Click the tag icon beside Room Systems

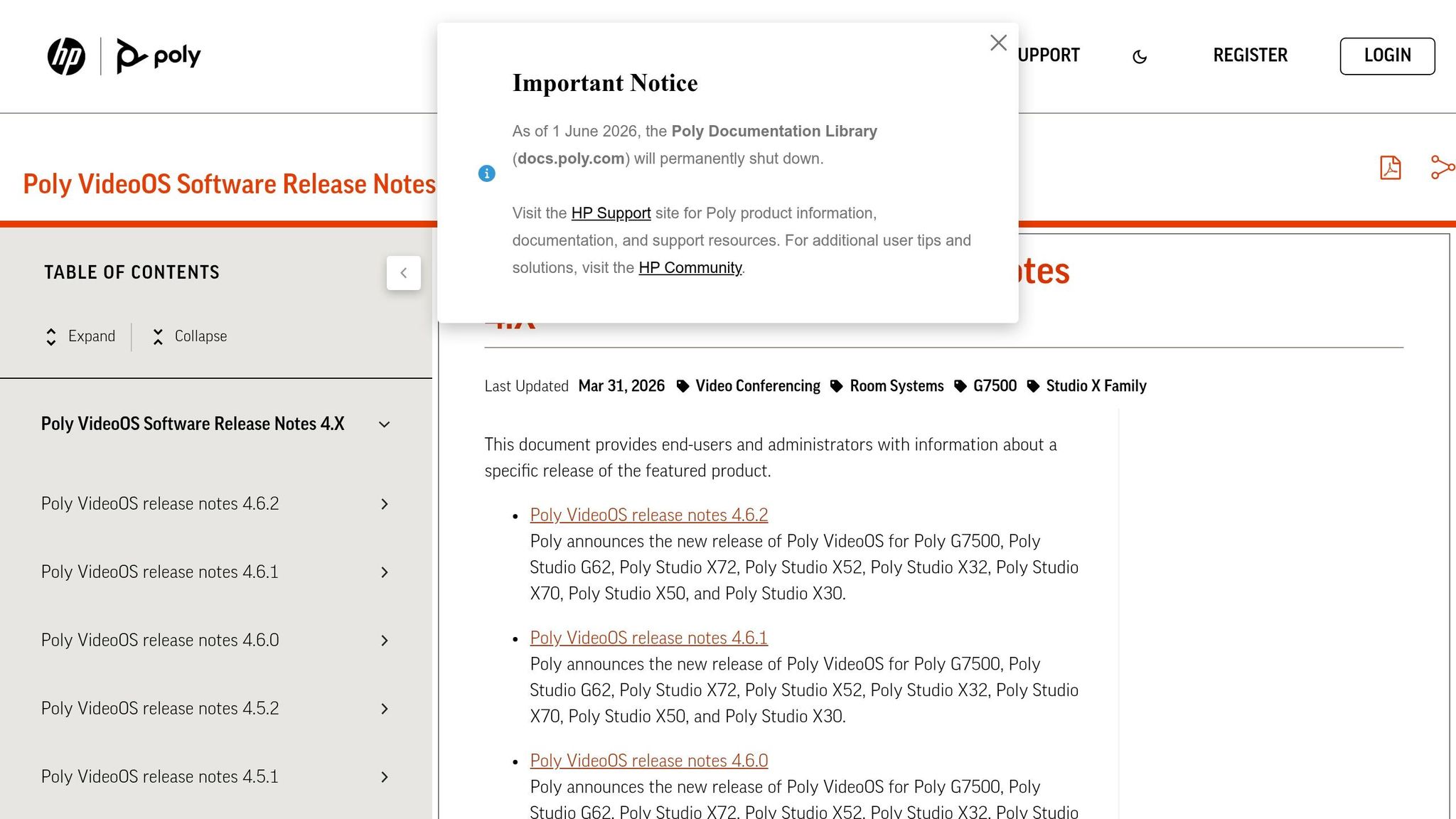click(x=837, y=386)
